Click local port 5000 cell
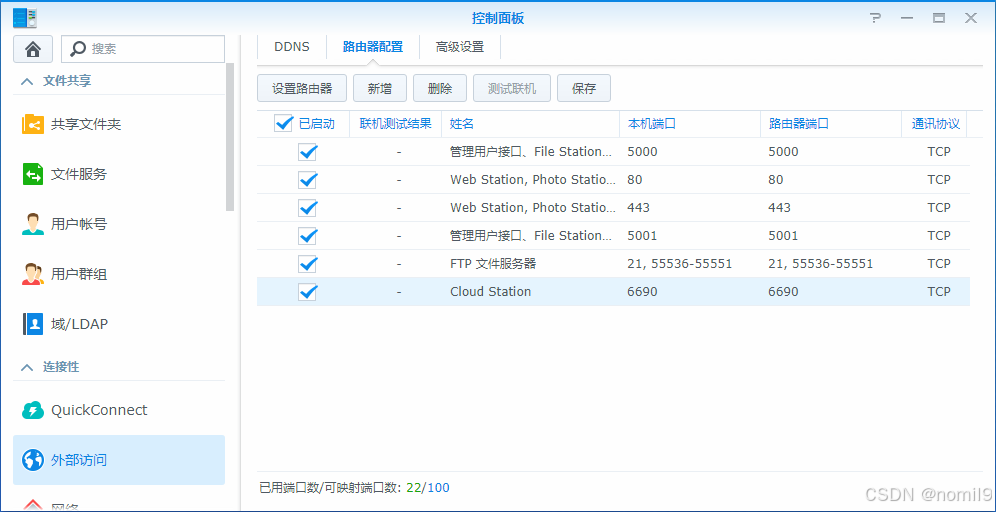Viewport: 996px width, 512px height. (x=642, y=152)
